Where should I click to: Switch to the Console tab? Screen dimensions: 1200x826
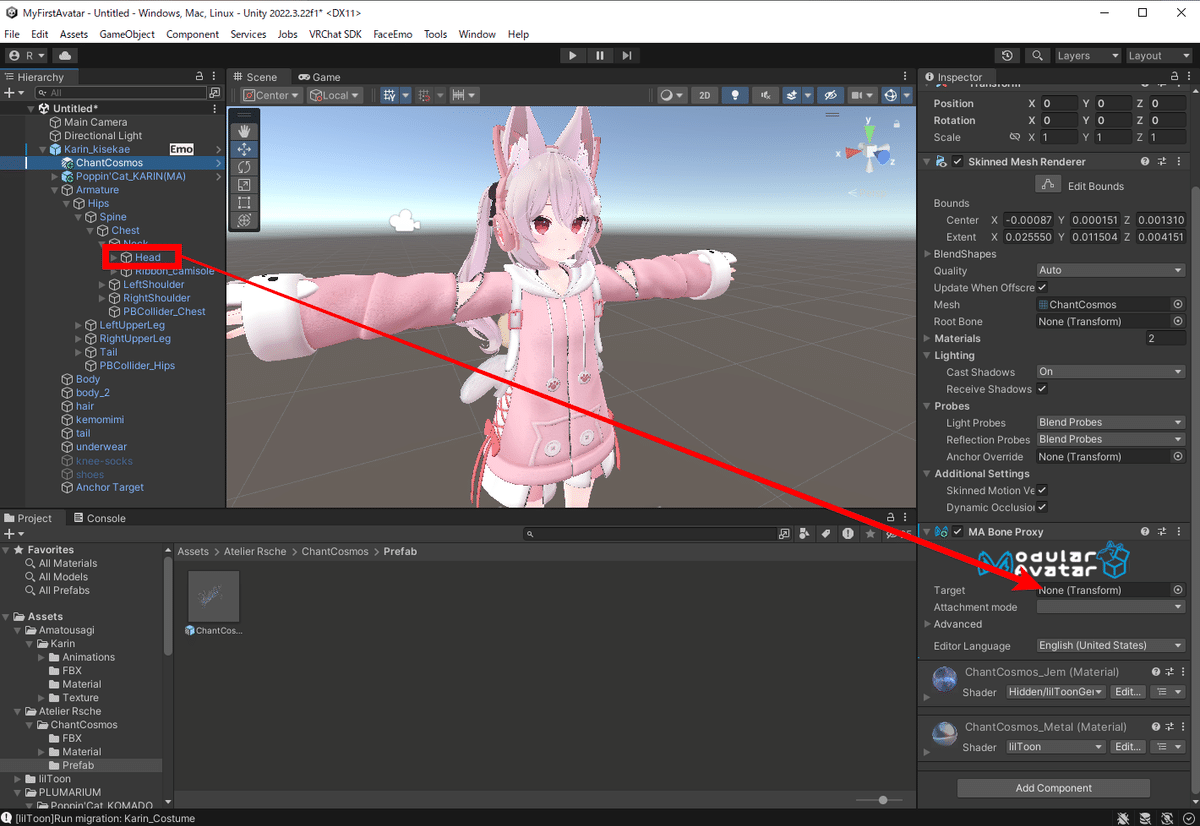point(98,518)
